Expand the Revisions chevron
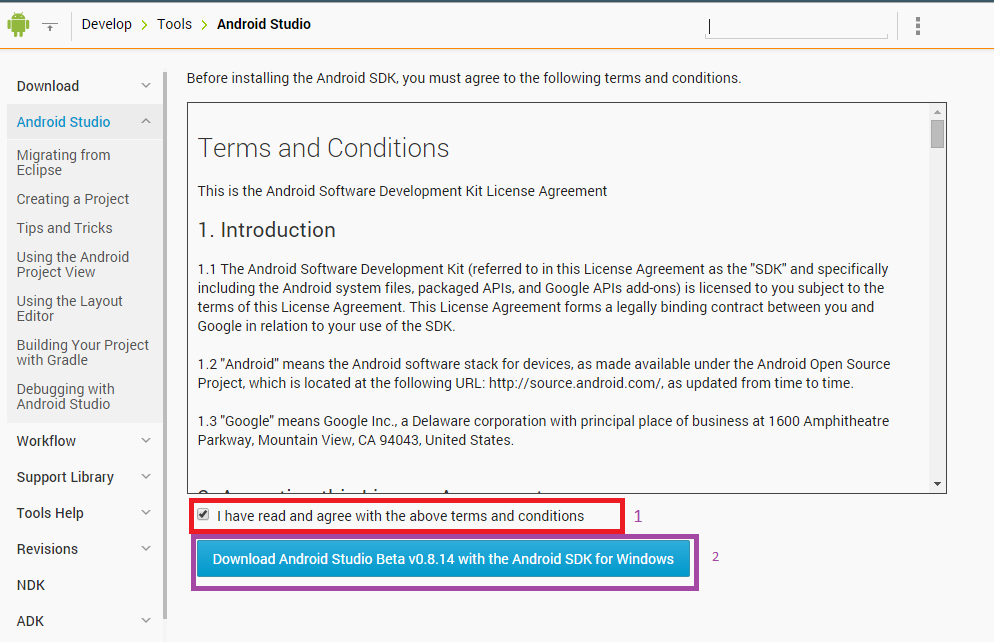The height and width of the screenshot is (642, 994). [x=146, y=549]
